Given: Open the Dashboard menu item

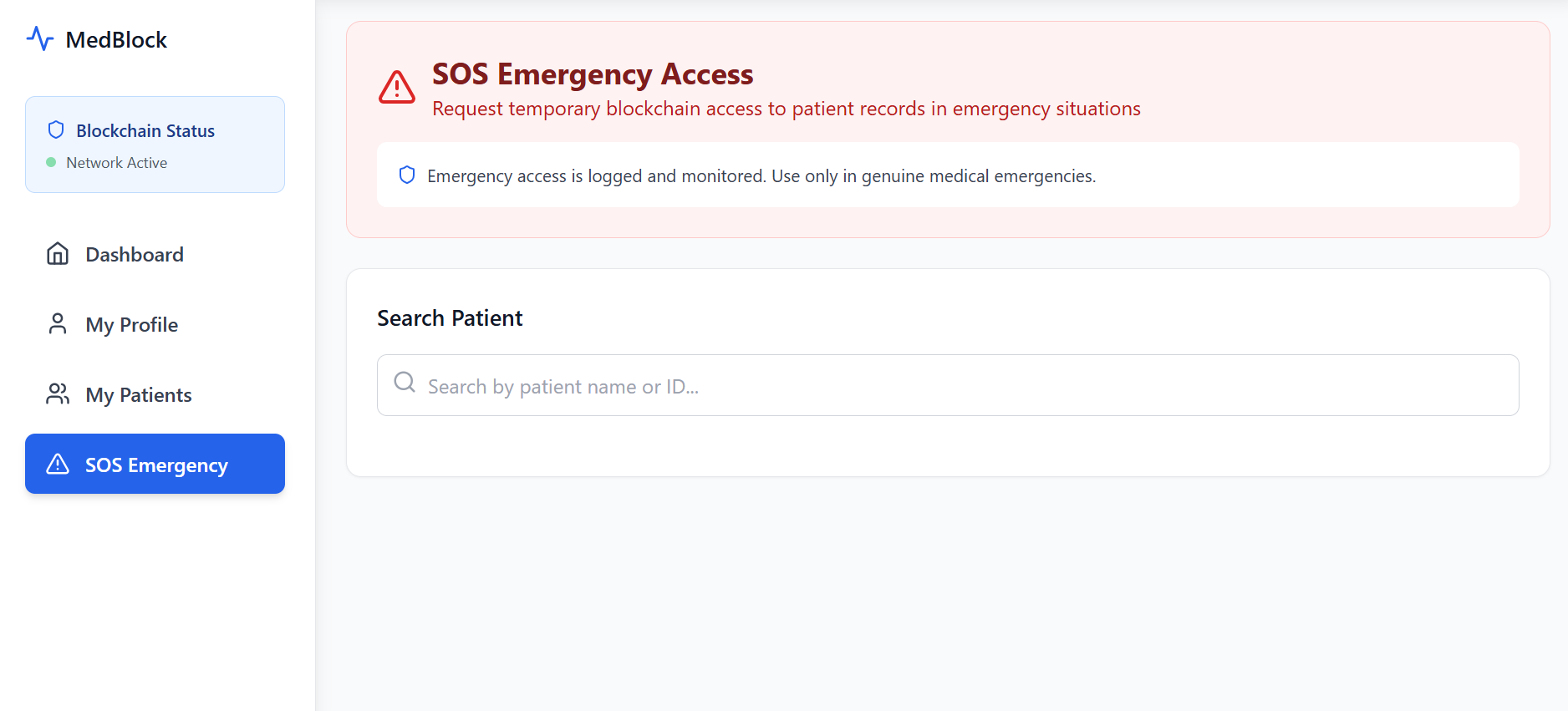Looking at the screenshot, I should [x=134, y=254].
